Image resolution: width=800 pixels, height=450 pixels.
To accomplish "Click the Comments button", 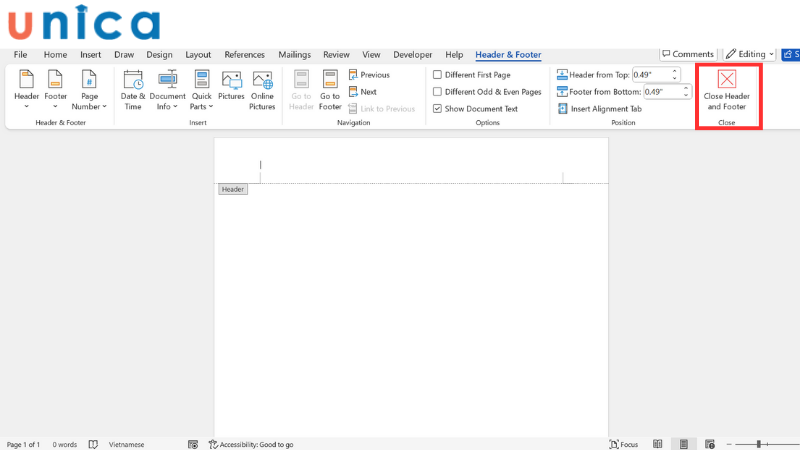I will coord(687,54).
